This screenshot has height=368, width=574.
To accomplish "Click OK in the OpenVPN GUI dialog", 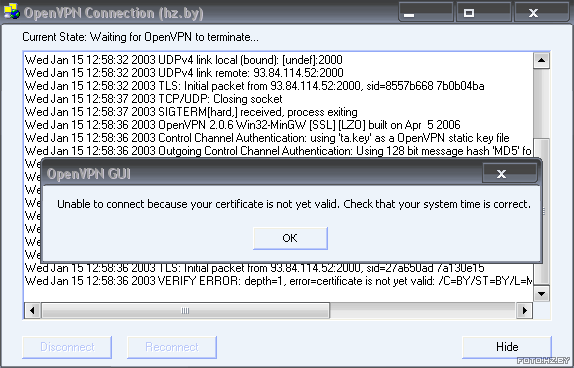I will coord(290,238).
